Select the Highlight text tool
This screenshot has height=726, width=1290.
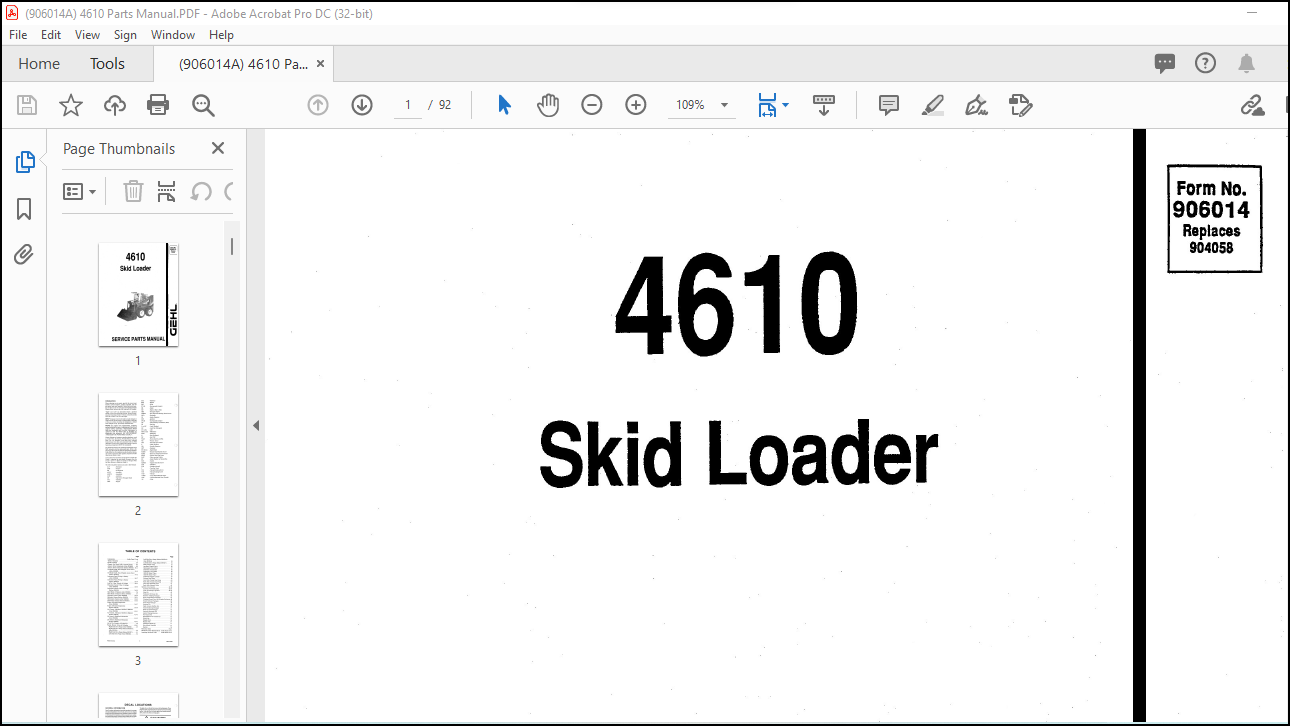click(933, 105)
